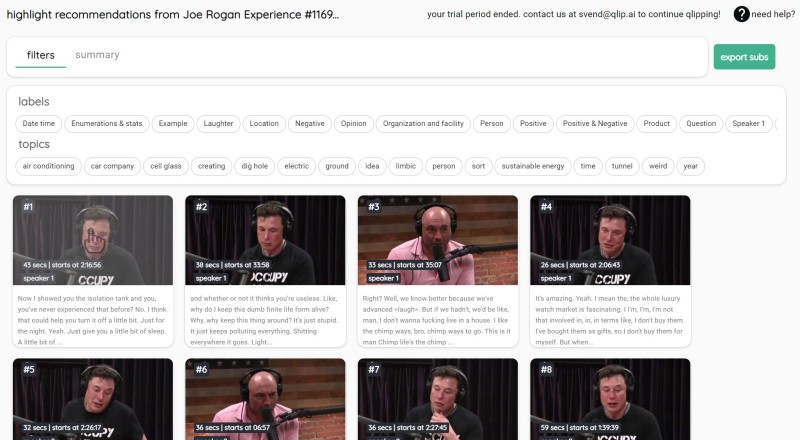The height and width of the screenshot is (440, 800).
Task: Filter by air conditioning topic
Action: [x=48, y=166]
